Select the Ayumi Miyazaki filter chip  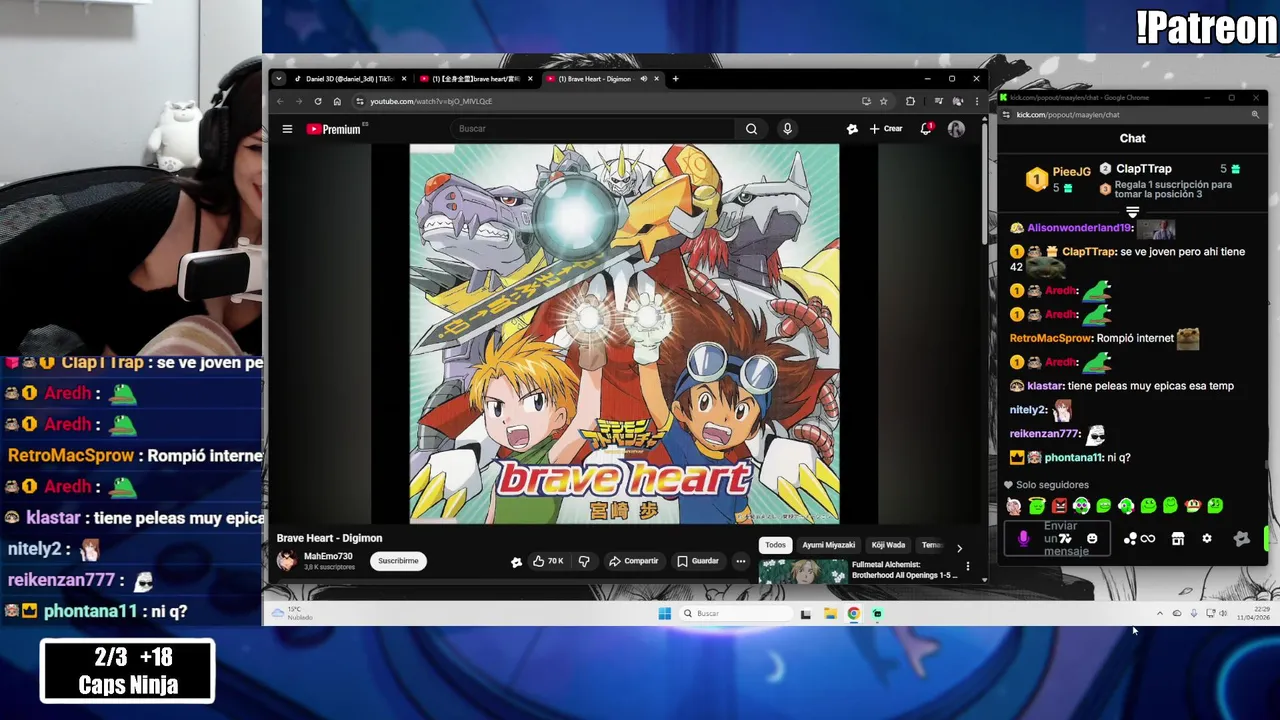[x=828, y=545]
